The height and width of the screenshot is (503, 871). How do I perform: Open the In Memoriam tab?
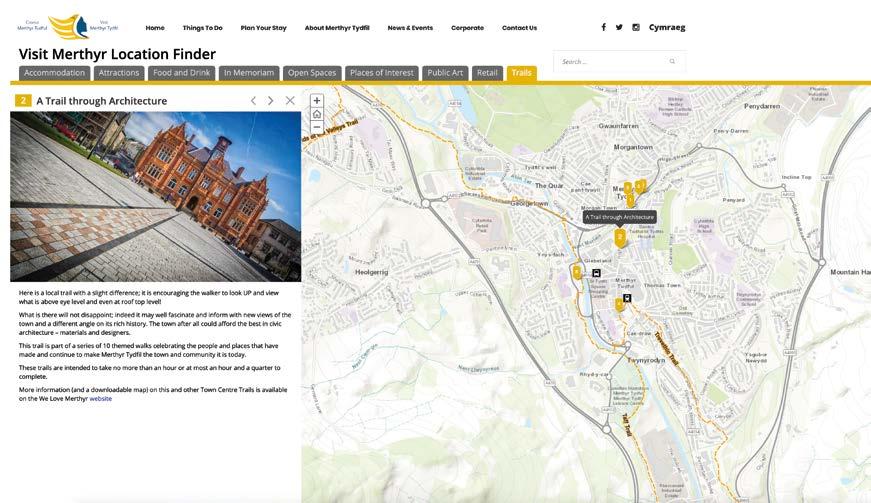tap(249, 73)
